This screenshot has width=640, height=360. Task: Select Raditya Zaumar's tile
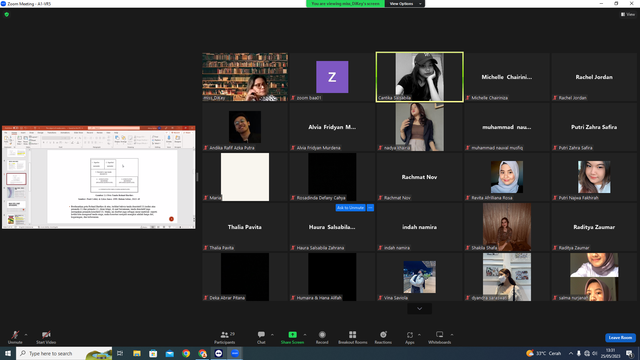[x=594, y=227]
